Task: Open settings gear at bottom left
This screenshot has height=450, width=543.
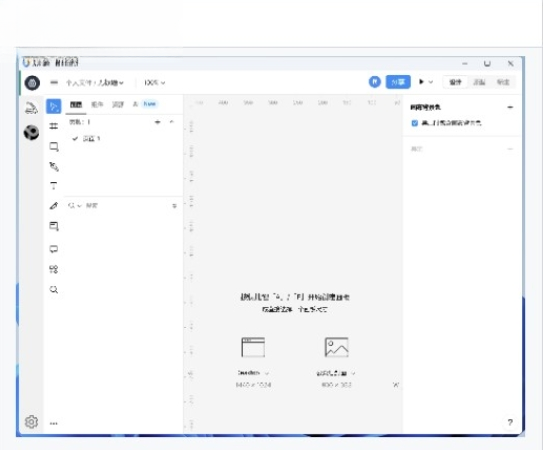Action: [x=32, y=422]
